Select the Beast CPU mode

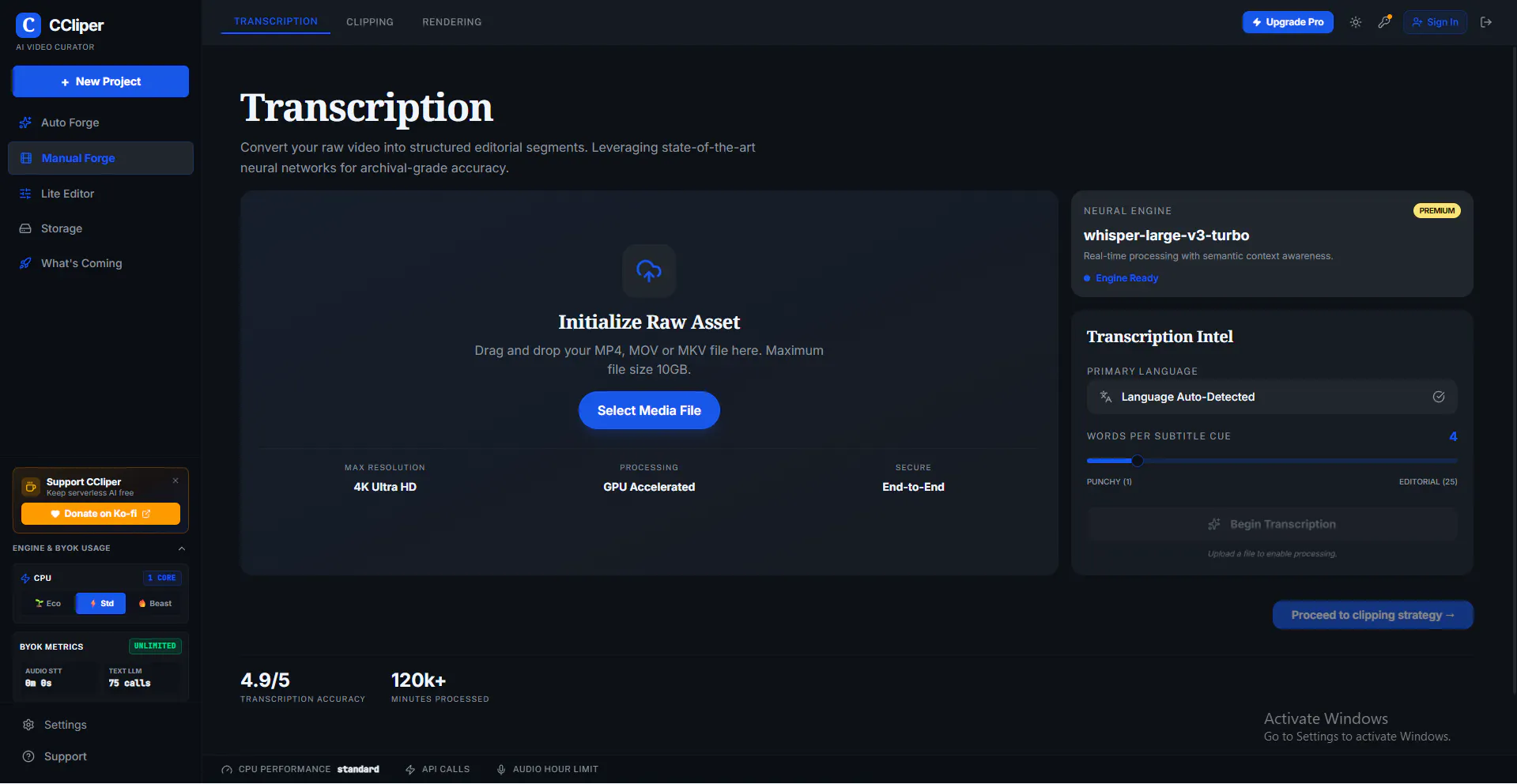click(x=153, y=604)
